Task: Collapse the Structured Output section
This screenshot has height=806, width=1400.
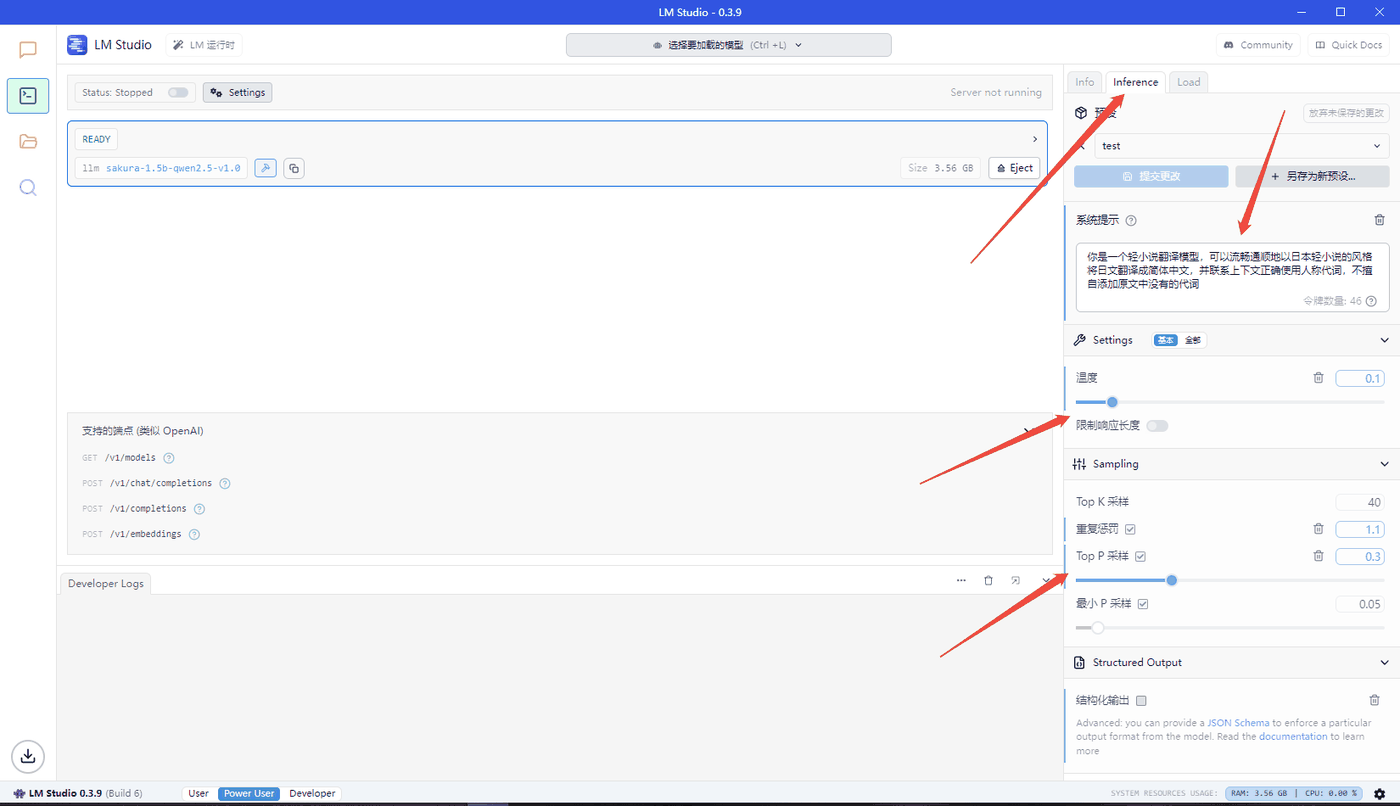Action: click(x=1384, y=662)
